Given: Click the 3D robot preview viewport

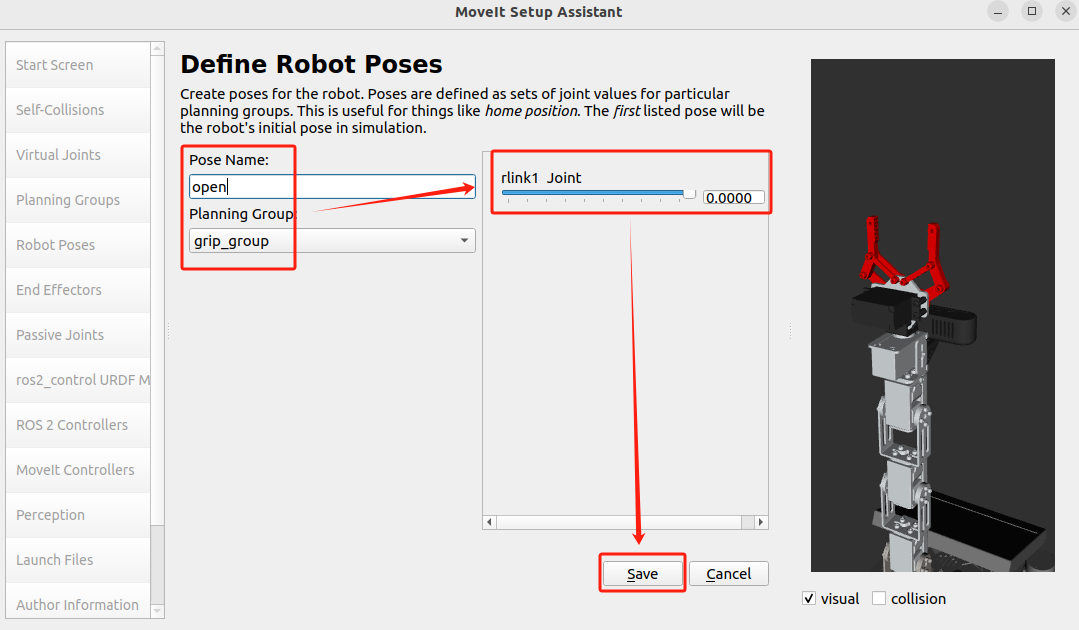Looking at the screenshot, I should pos(932,315).
